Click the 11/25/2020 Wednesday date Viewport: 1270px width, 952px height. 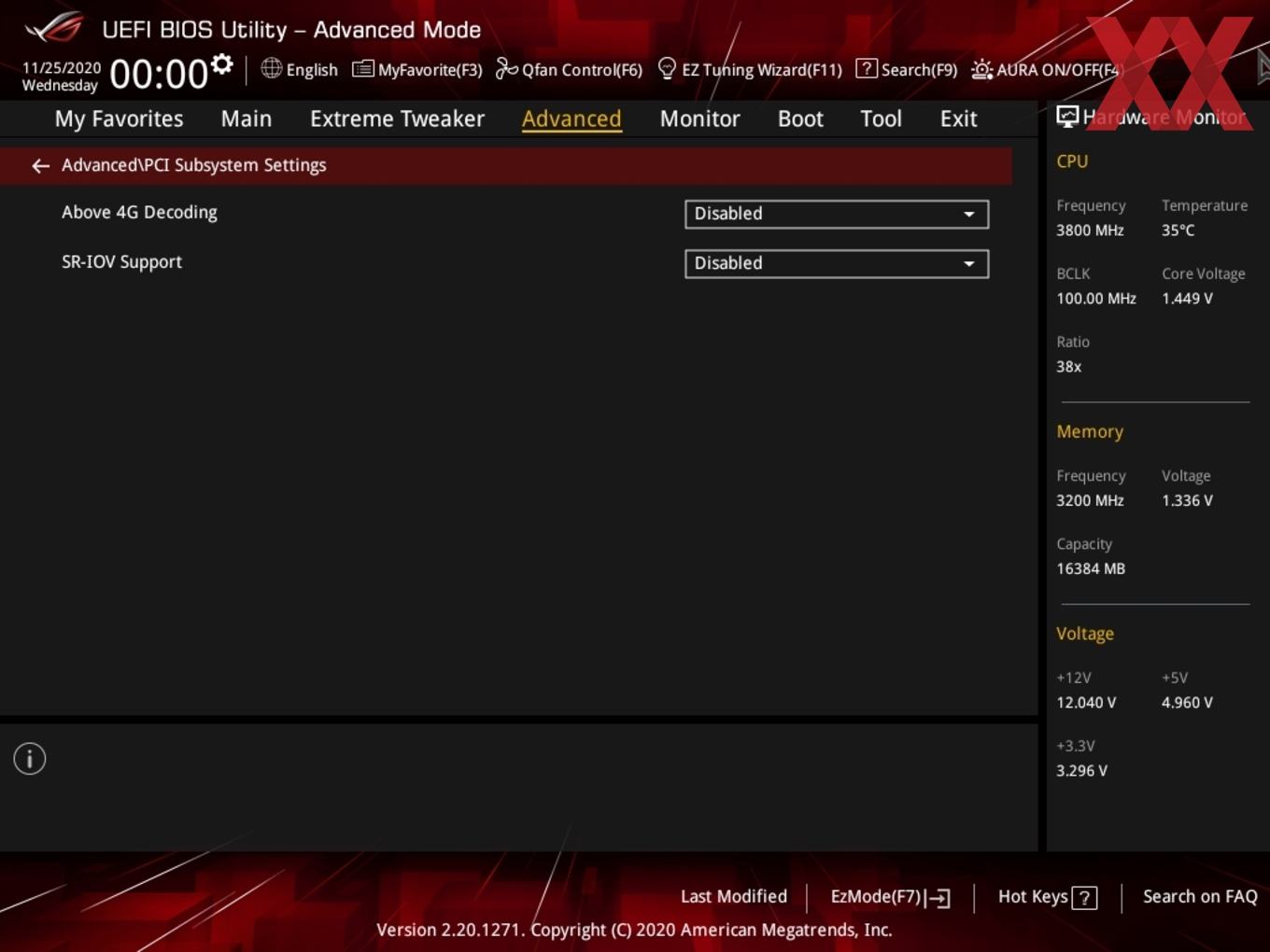(x=61, y=77)
